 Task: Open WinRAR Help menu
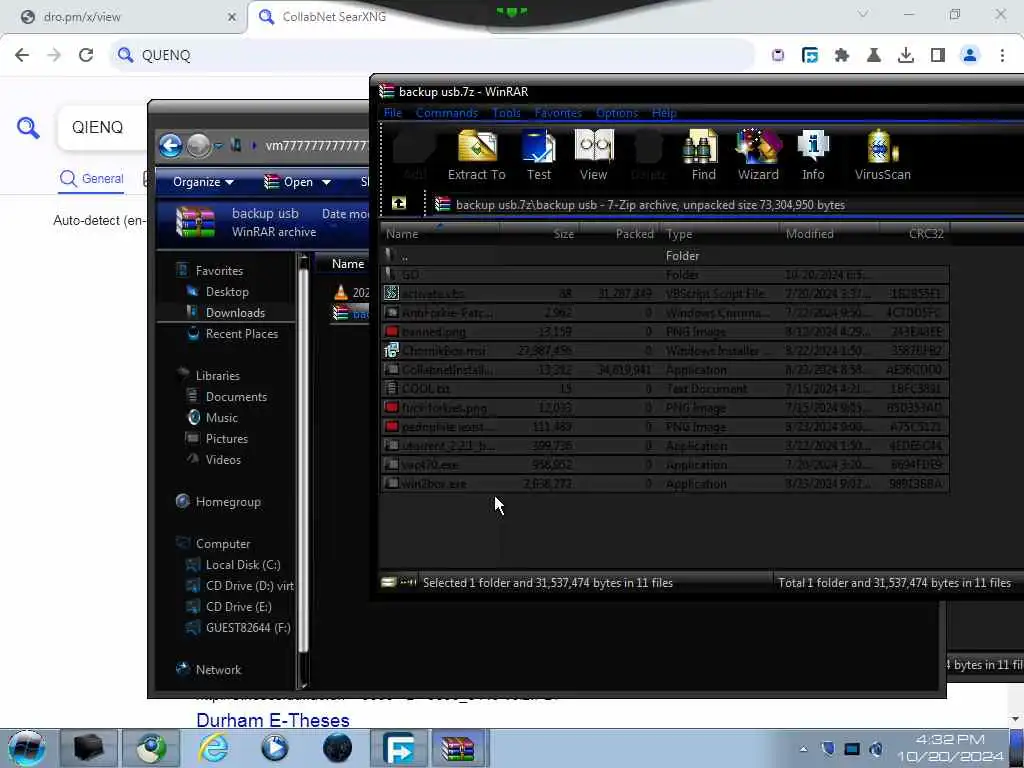664,113
